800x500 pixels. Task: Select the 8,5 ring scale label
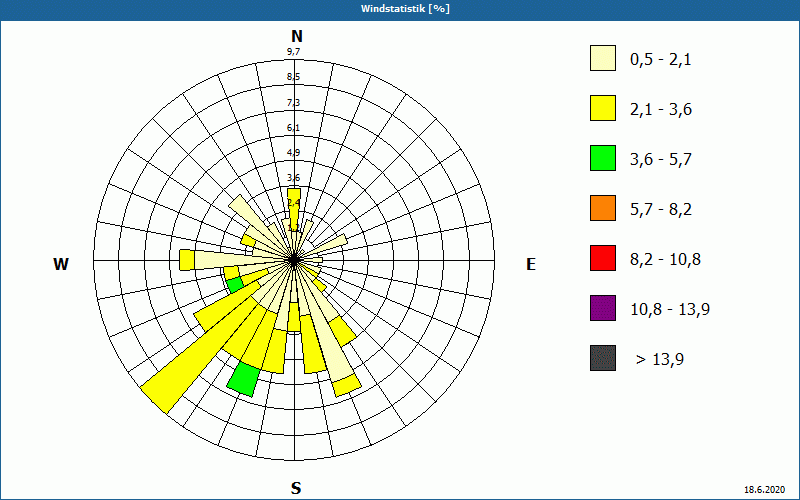293,77
